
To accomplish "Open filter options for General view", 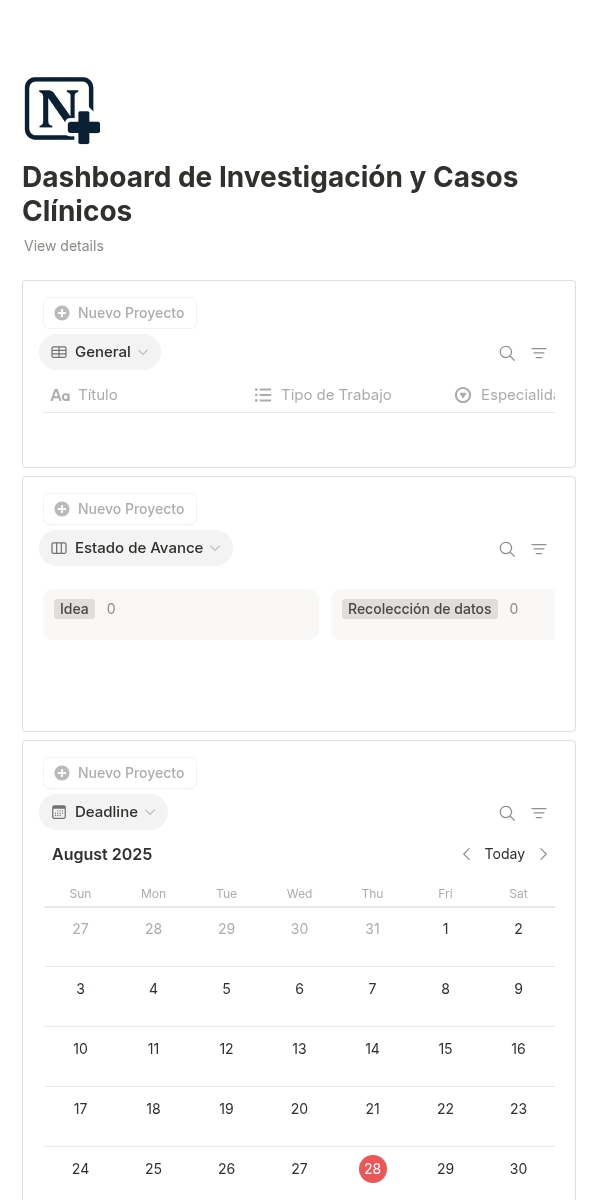I will pyautogui.click(x=539, y=353).
